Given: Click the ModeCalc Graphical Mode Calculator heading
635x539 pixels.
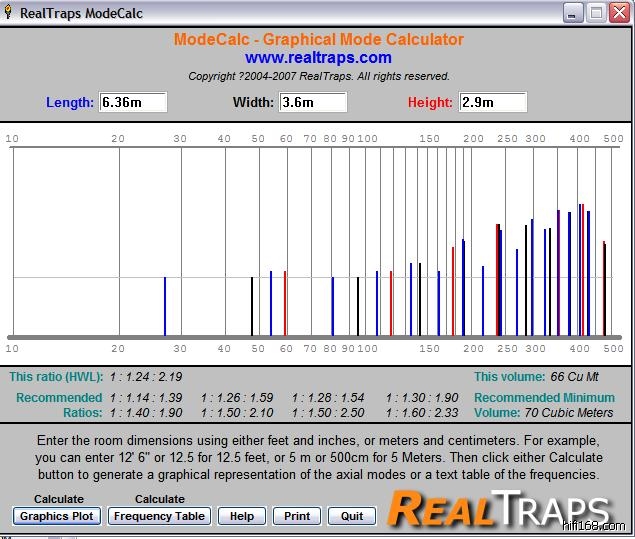Looking at the screenshot, I should 318,40.
